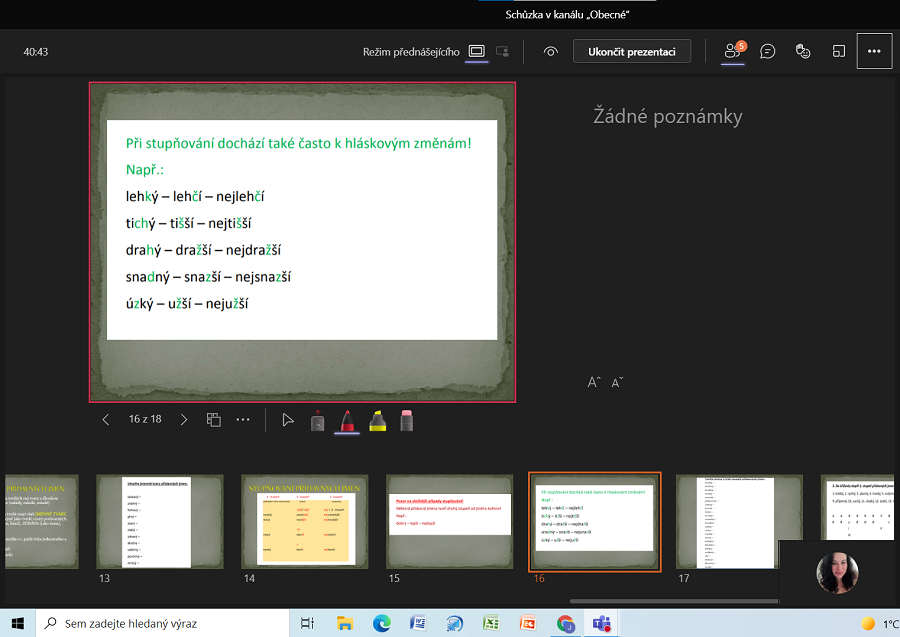Open the meeting chat icon
The height and width of the screenshot is (637, 900).
767,52
